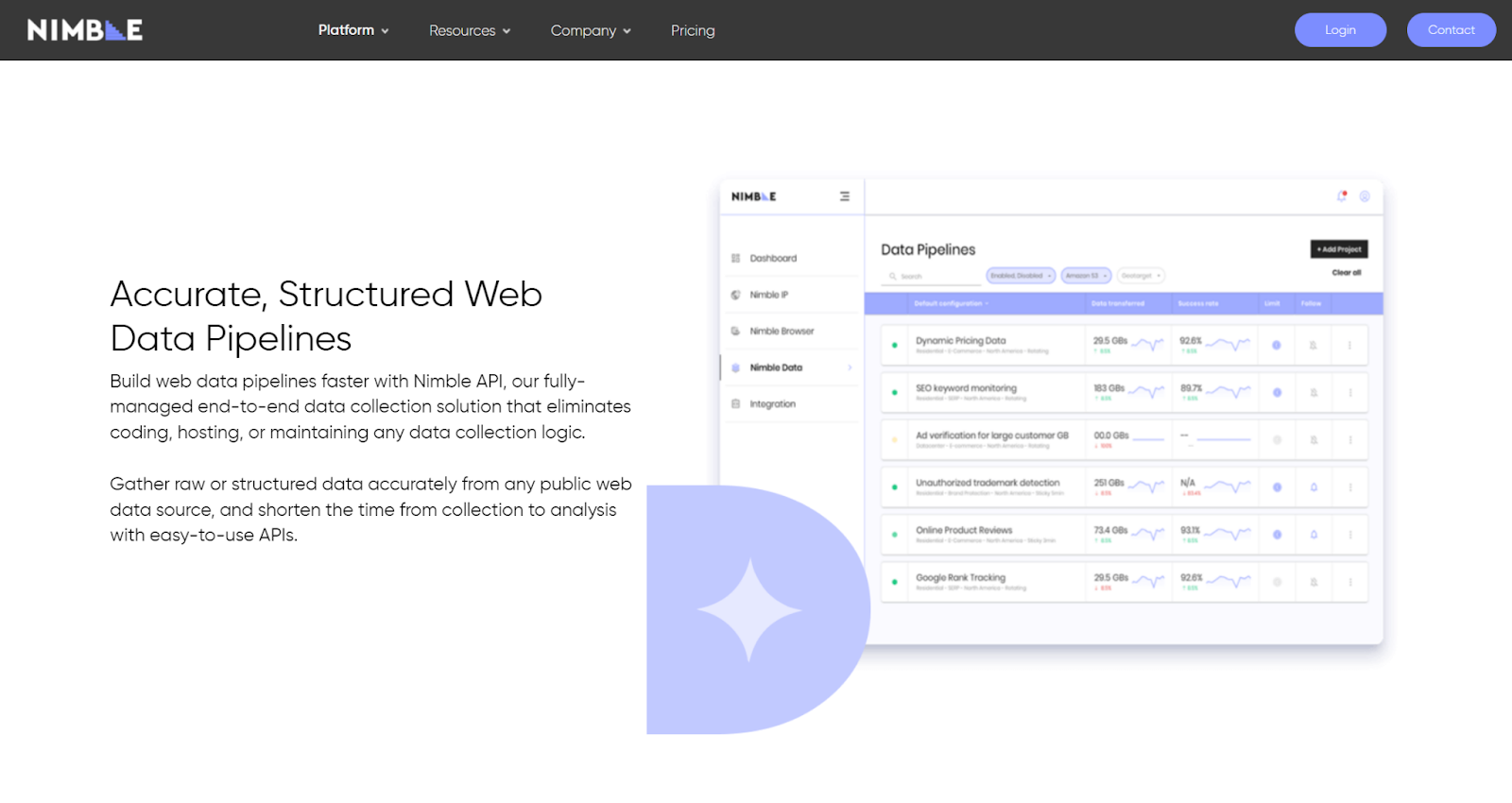Click the notification bell in the dashboard top bar
Image resolution: width=1512 pixels, height=803 pixels.
[1342, 196]
